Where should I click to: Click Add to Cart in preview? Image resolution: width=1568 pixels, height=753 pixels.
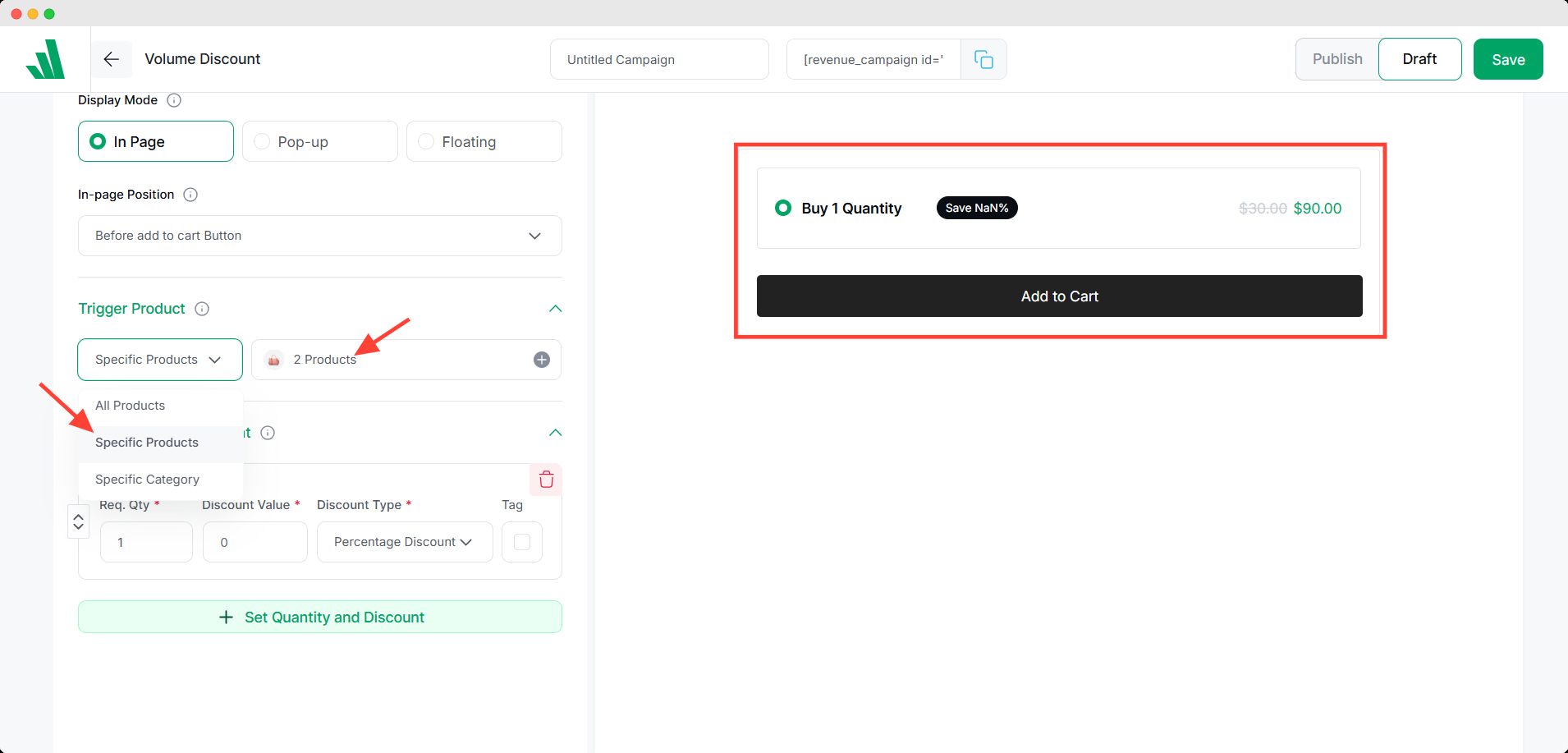1060,296
